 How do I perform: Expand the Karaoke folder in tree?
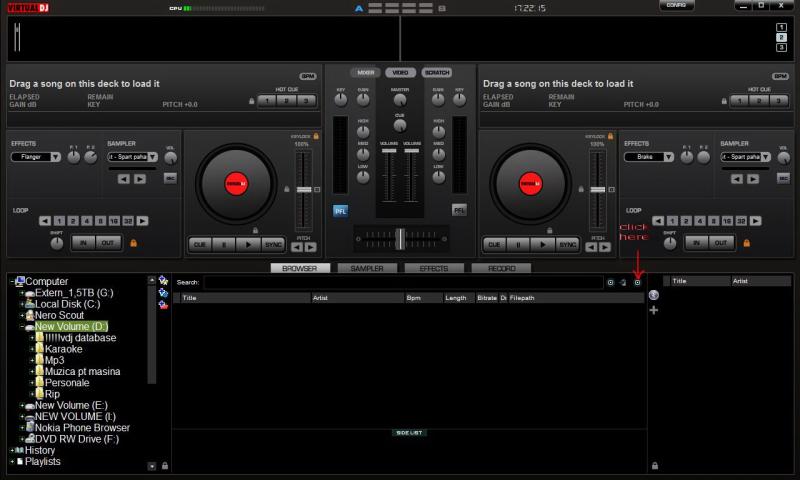(x=33, y=349)
